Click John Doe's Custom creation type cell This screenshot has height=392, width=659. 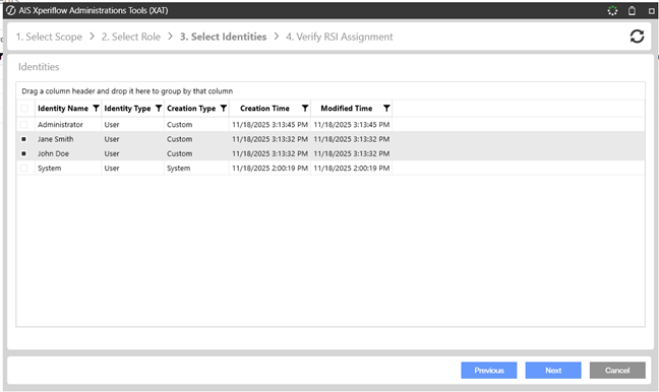[179, 154]
